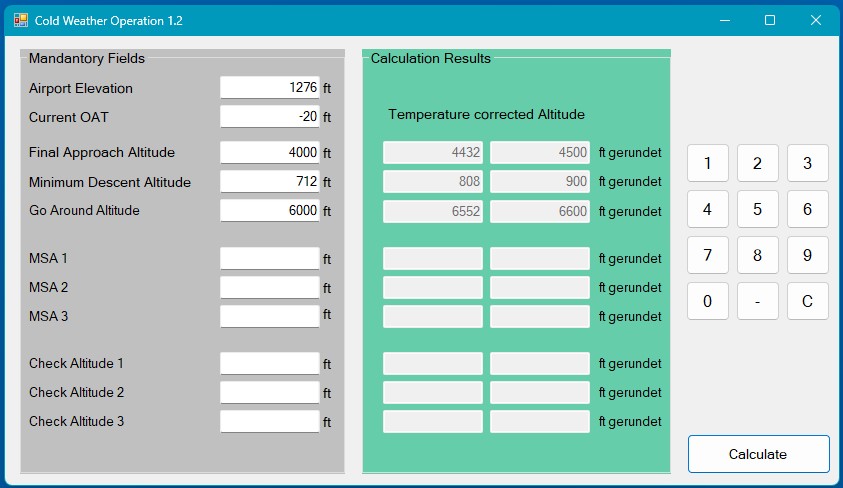Click the Check Altitude 1 input field
843x488 pixels.
pos(269,364)
